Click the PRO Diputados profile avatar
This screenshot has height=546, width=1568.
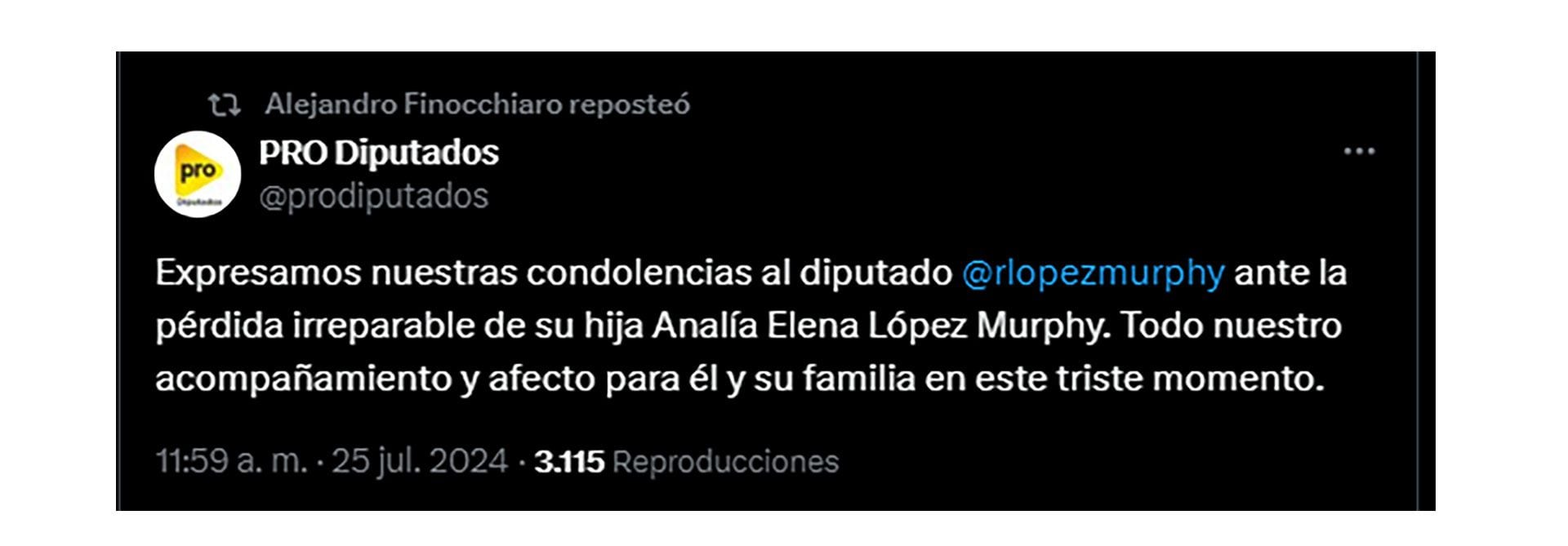pos(198,175)
